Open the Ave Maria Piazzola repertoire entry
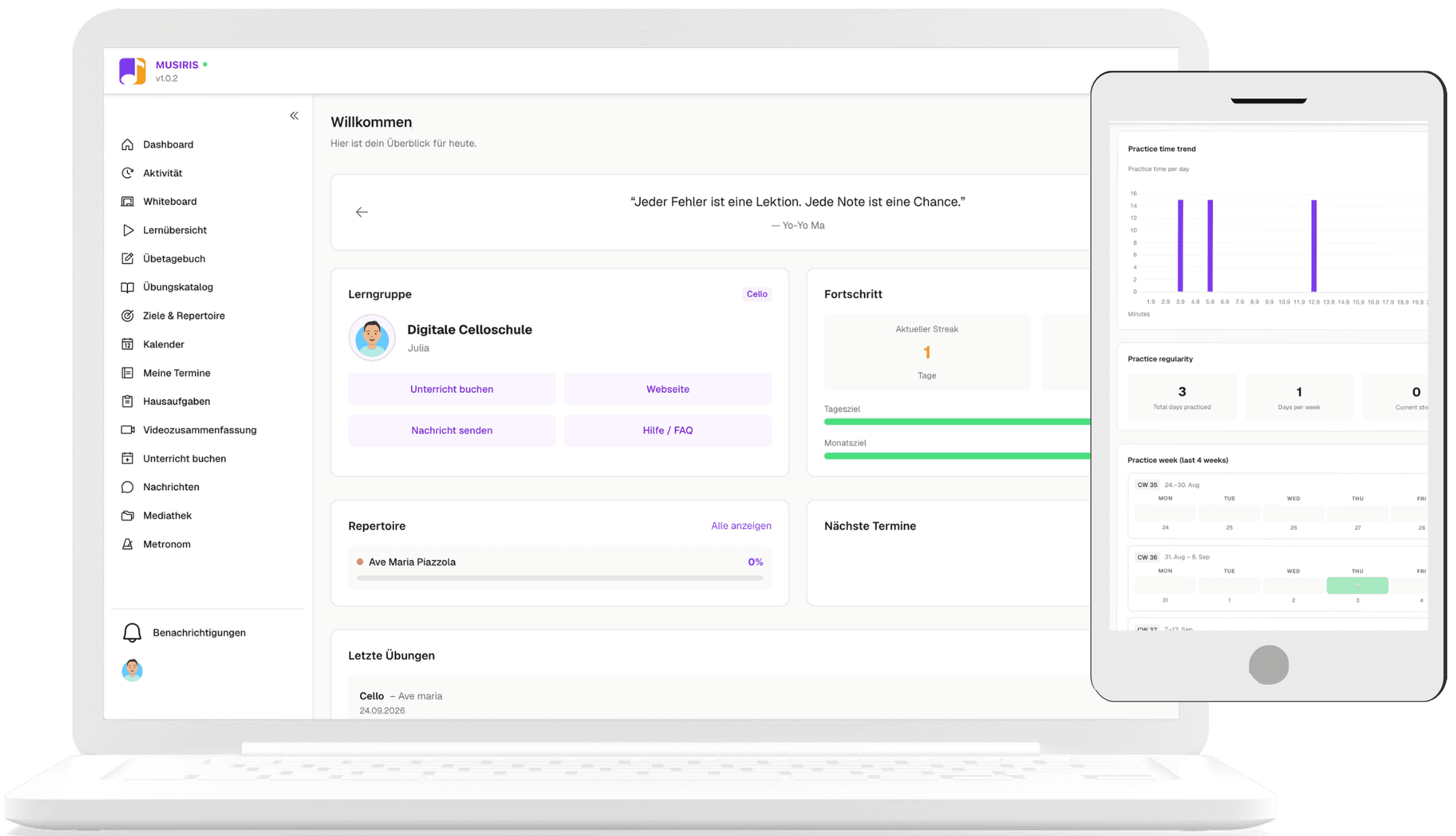This screenshot has height=836, width=1456. tap(559, 567)
